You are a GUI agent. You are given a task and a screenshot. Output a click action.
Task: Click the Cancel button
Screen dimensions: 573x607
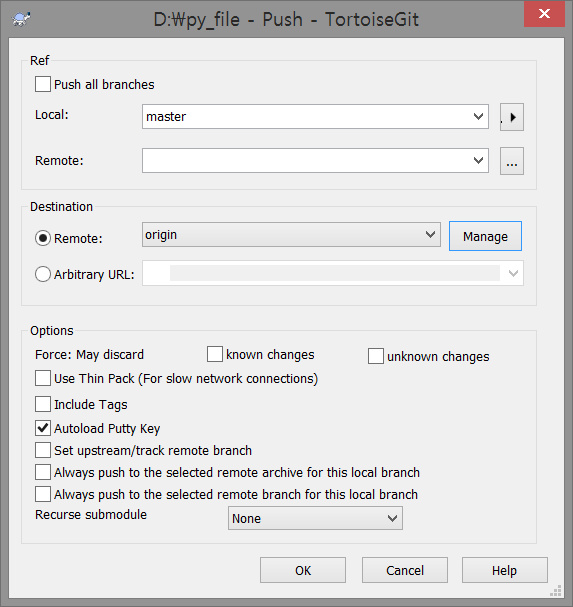click(x=405, y=570)
